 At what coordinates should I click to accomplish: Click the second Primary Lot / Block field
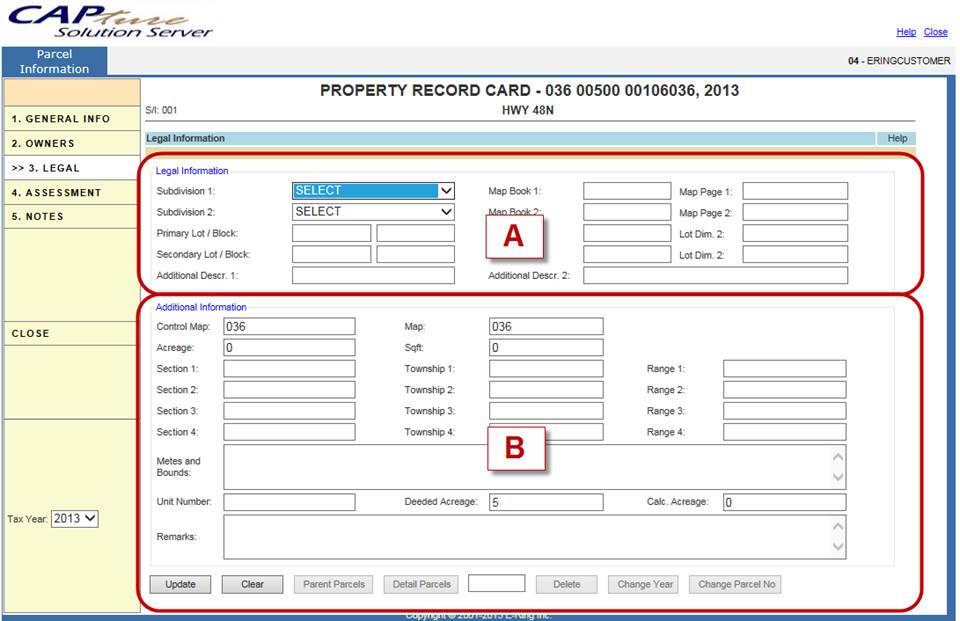[x=416, y=233]
